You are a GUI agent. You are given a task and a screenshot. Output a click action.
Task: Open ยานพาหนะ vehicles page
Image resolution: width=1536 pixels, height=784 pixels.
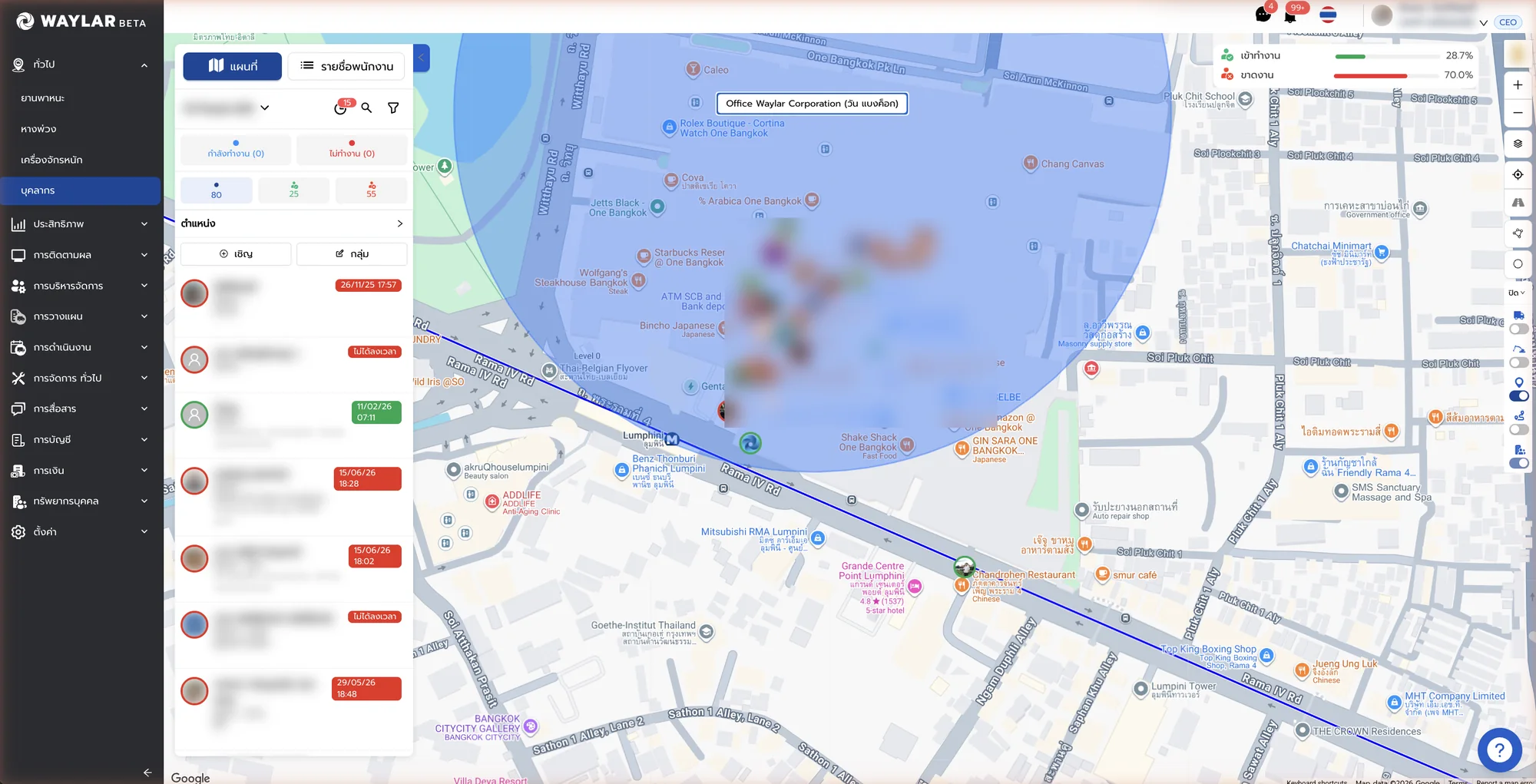81,98
